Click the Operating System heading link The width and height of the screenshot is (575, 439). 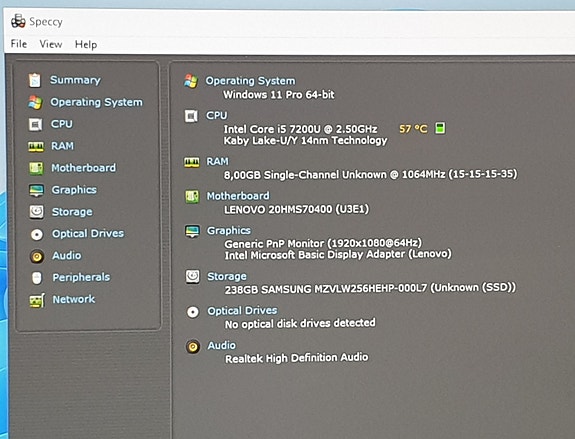[x=250, y=81]
